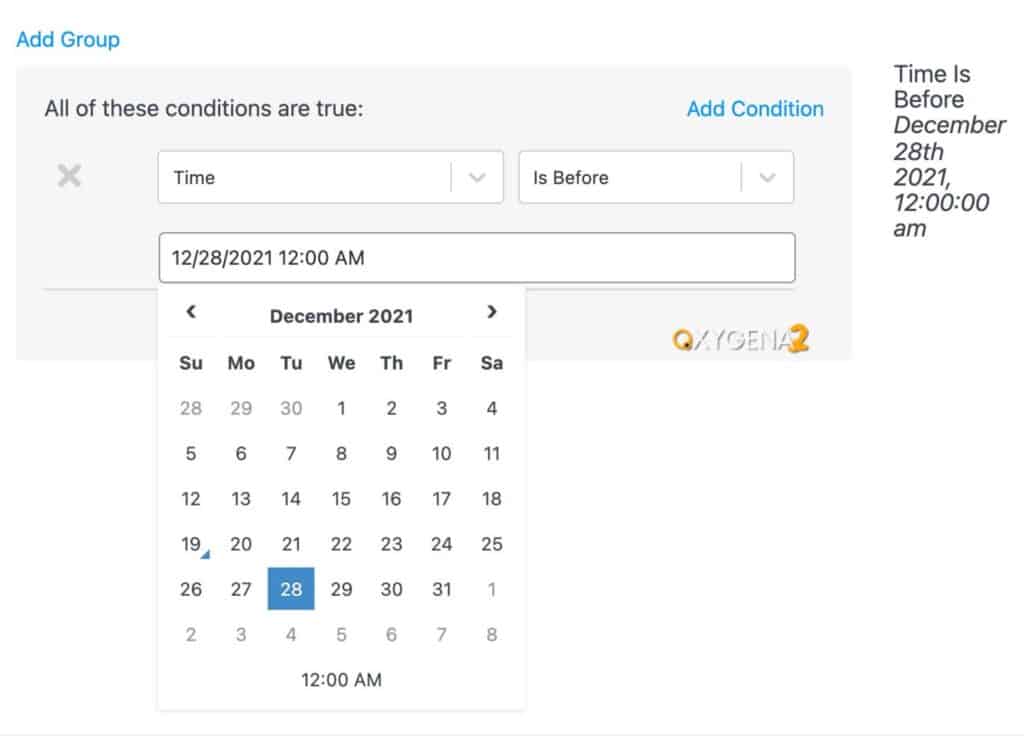Open month picker via December 2021 header
Image resolution: width=1024 pixels, height=736 pixels.
pos(341,316)
